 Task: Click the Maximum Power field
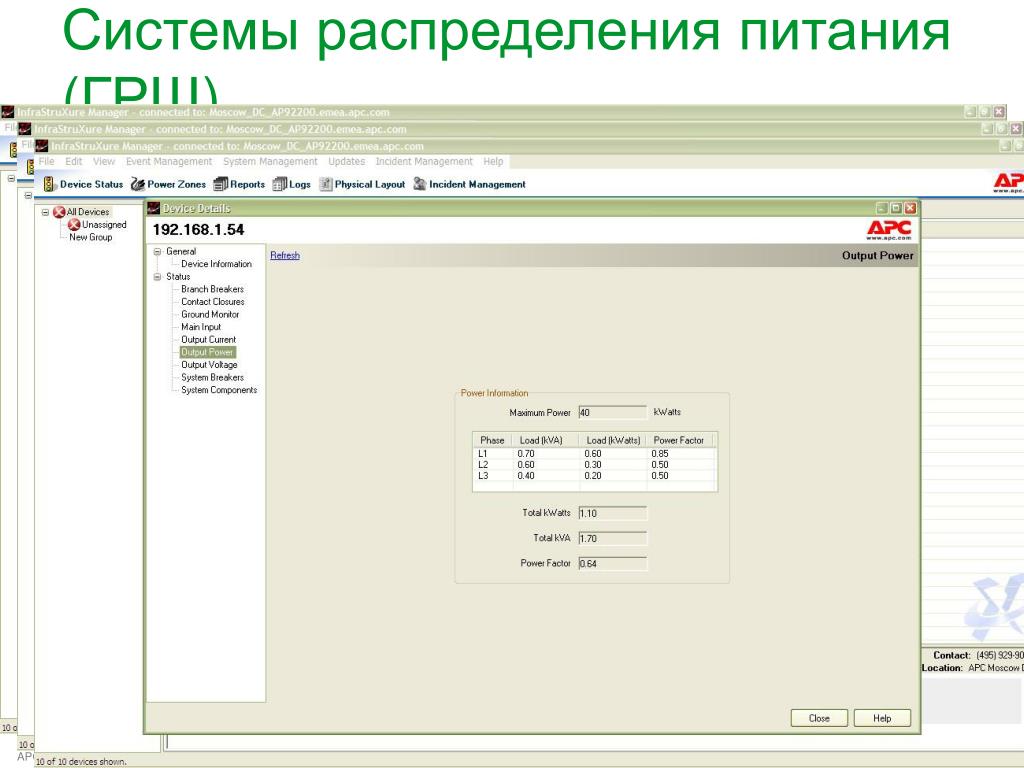(x=613, y=413)
